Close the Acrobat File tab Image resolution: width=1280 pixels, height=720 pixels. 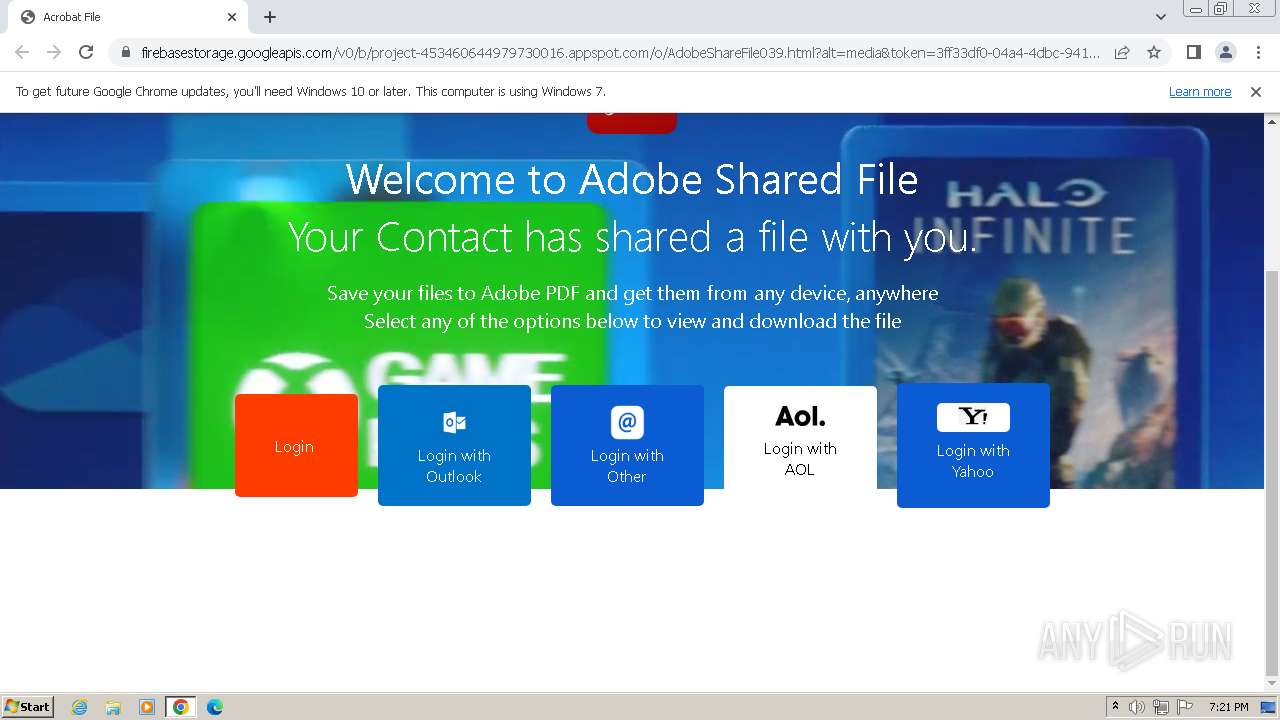(x=232, y=17)
